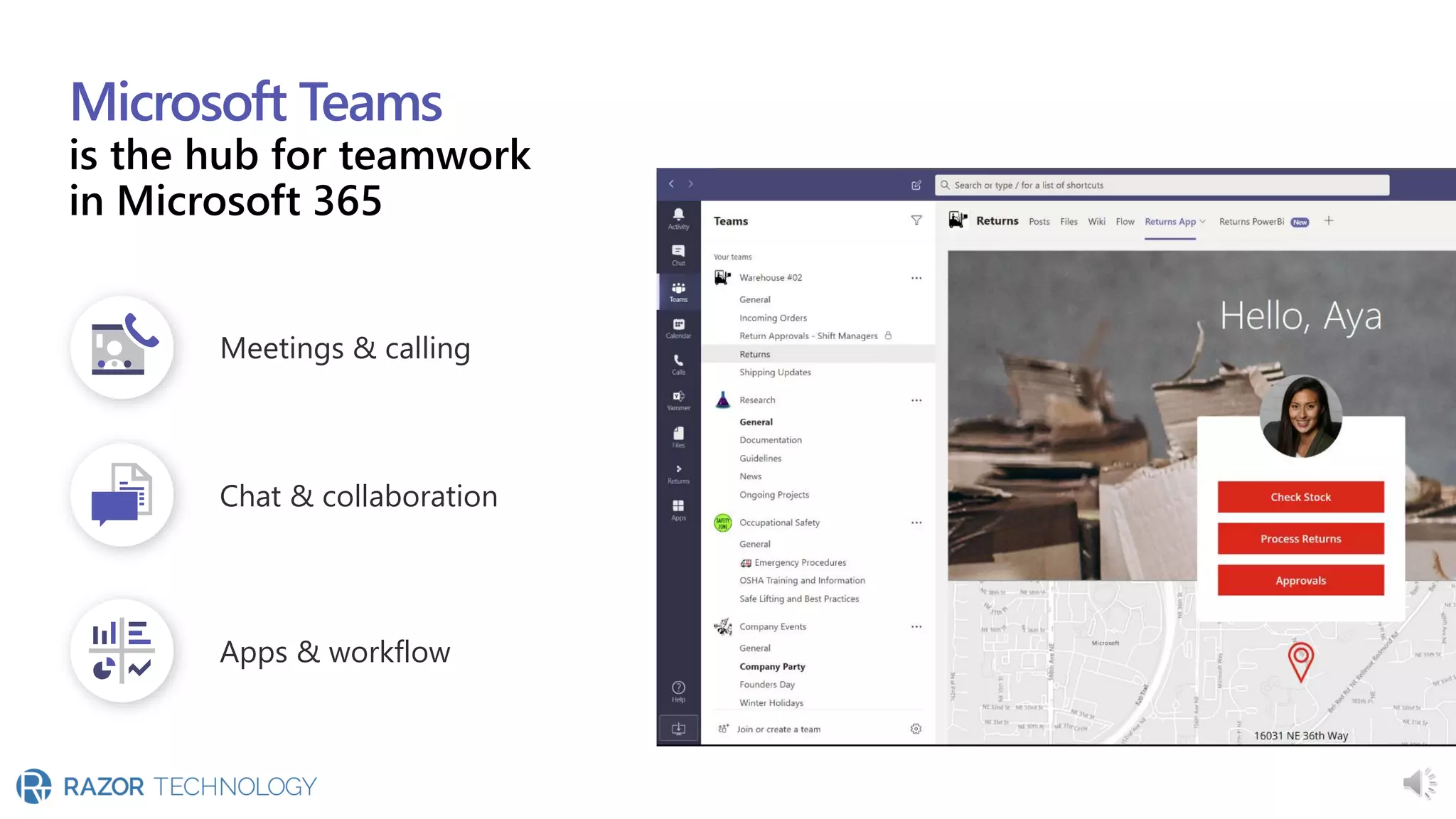This screenshot has height=819, width=1456.
Task: Click the red map location pin
Action: [1300, 662]
